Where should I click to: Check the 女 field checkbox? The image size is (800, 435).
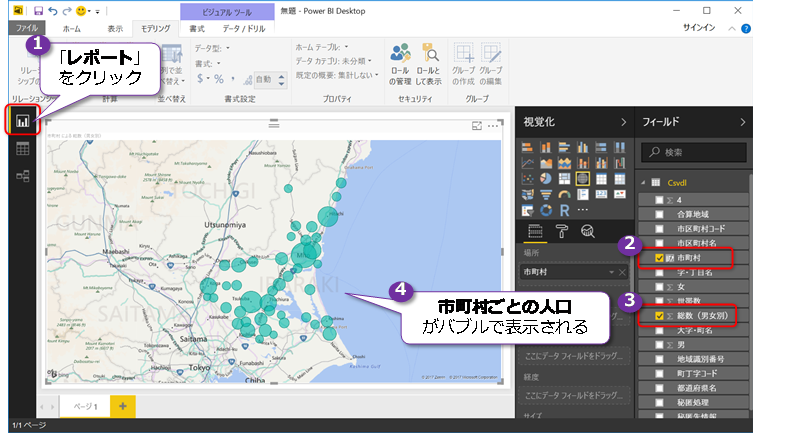pos(659,287)
